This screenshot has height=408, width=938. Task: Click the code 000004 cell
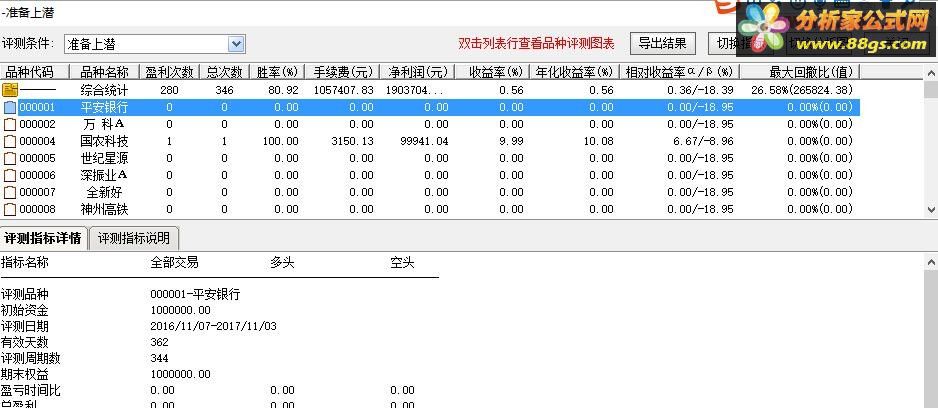[x=37, y=142]
